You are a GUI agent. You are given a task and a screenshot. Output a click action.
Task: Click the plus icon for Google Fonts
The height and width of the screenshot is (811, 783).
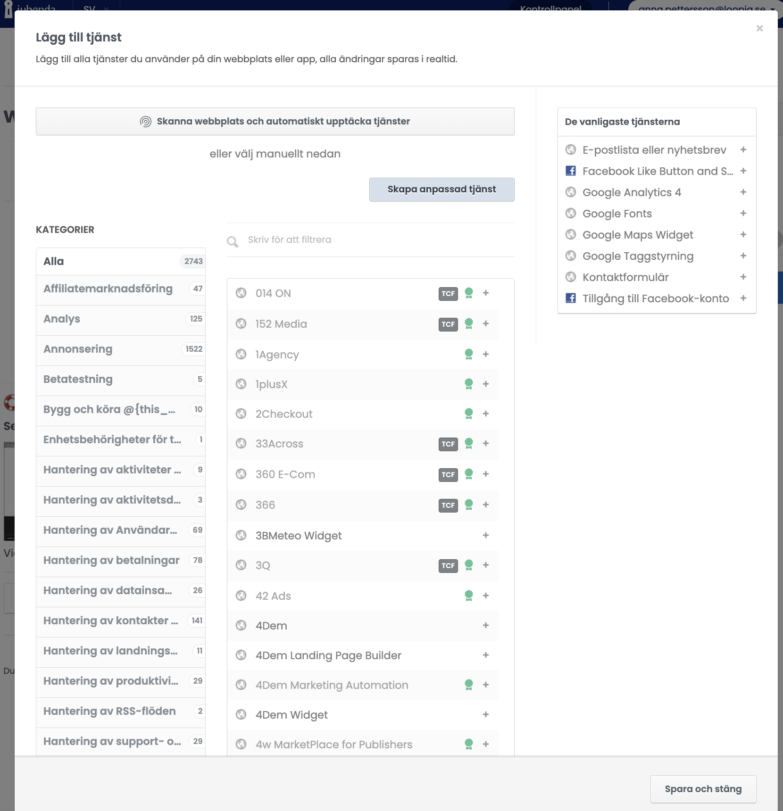coord(743,213)
